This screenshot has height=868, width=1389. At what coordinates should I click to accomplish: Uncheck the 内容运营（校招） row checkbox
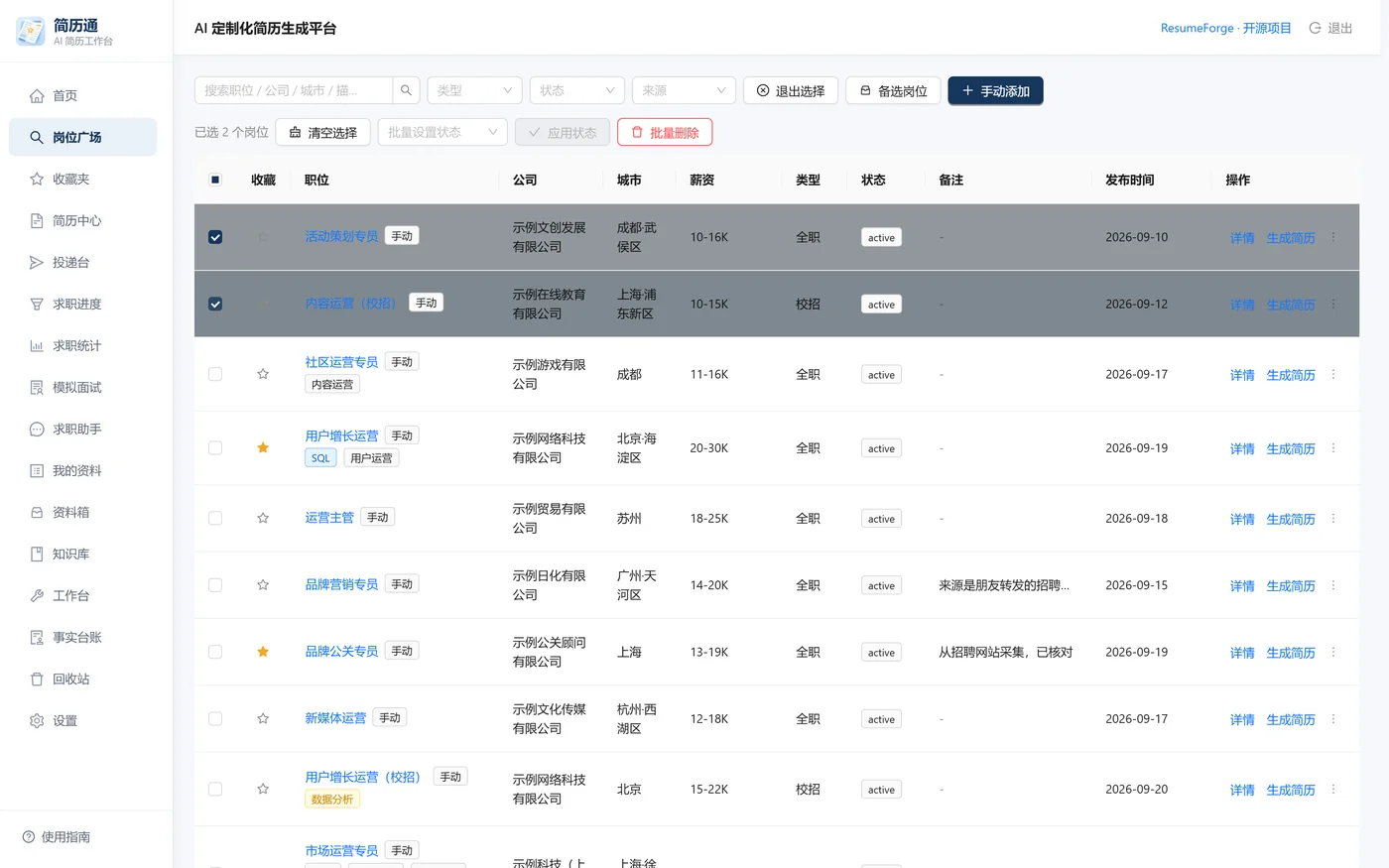(215, 304)
